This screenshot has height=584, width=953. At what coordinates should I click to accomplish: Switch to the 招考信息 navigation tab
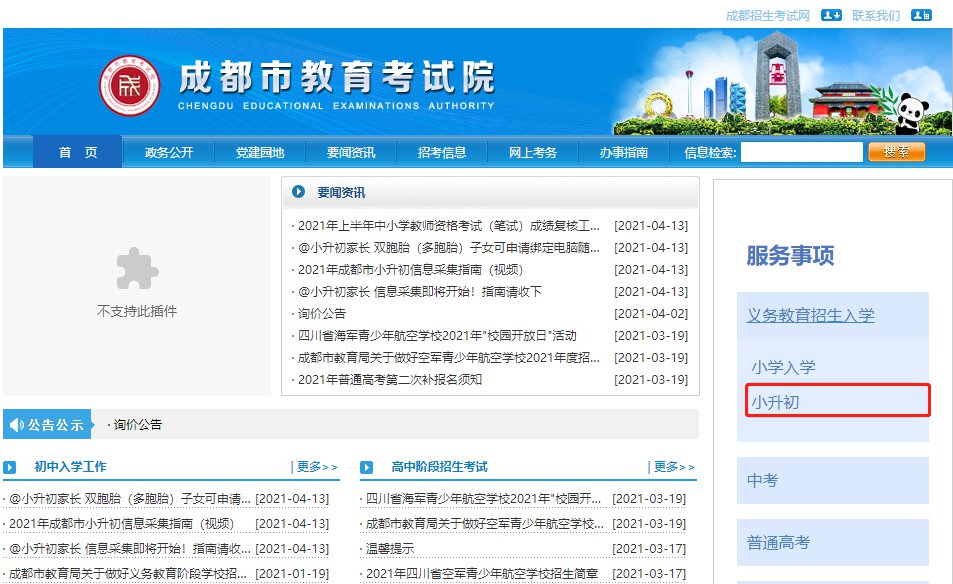click(x=442, y=153)
